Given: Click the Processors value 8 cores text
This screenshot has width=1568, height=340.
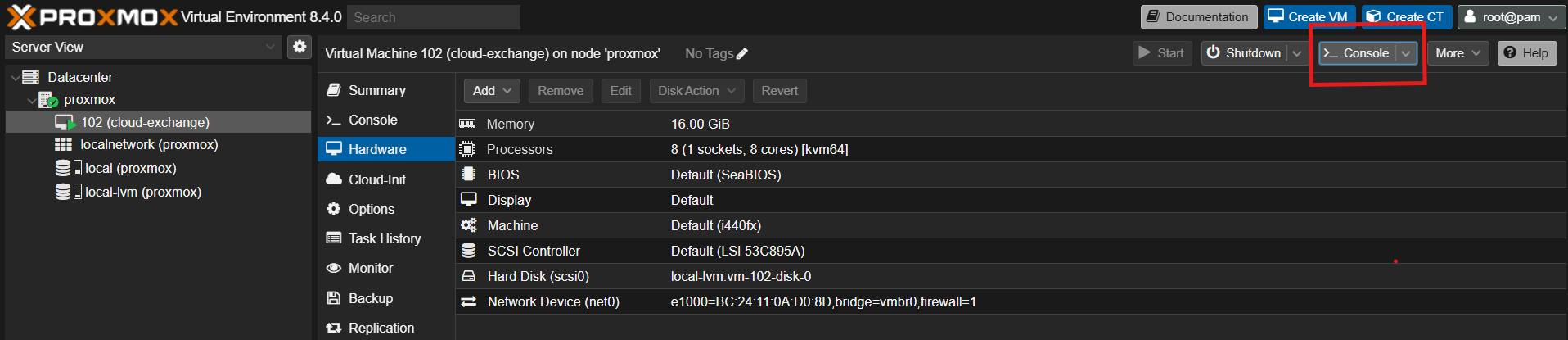Looking at the screenshot, I should [x=759, y=149].
